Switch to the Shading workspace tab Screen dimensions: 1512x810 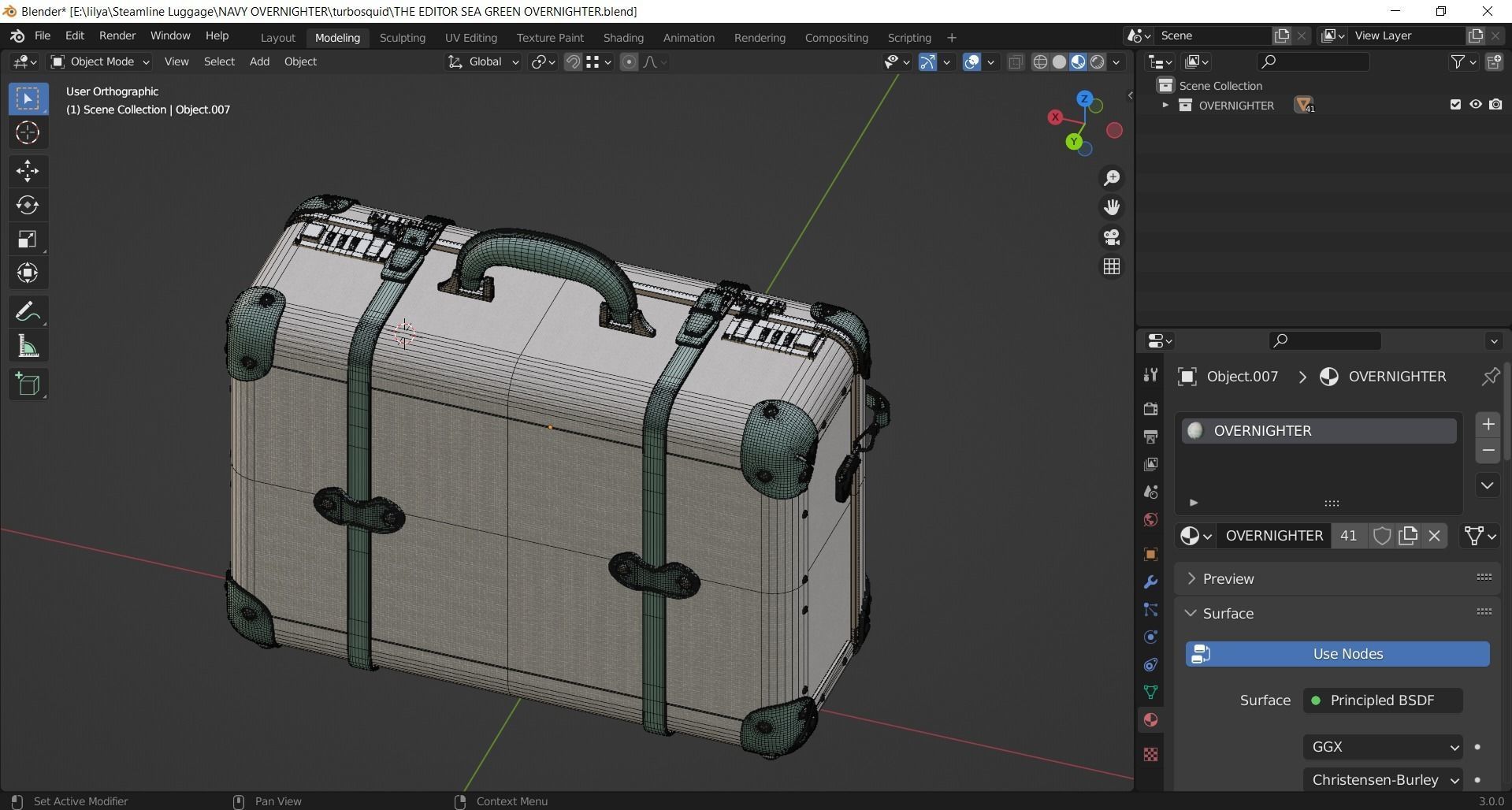623,37
